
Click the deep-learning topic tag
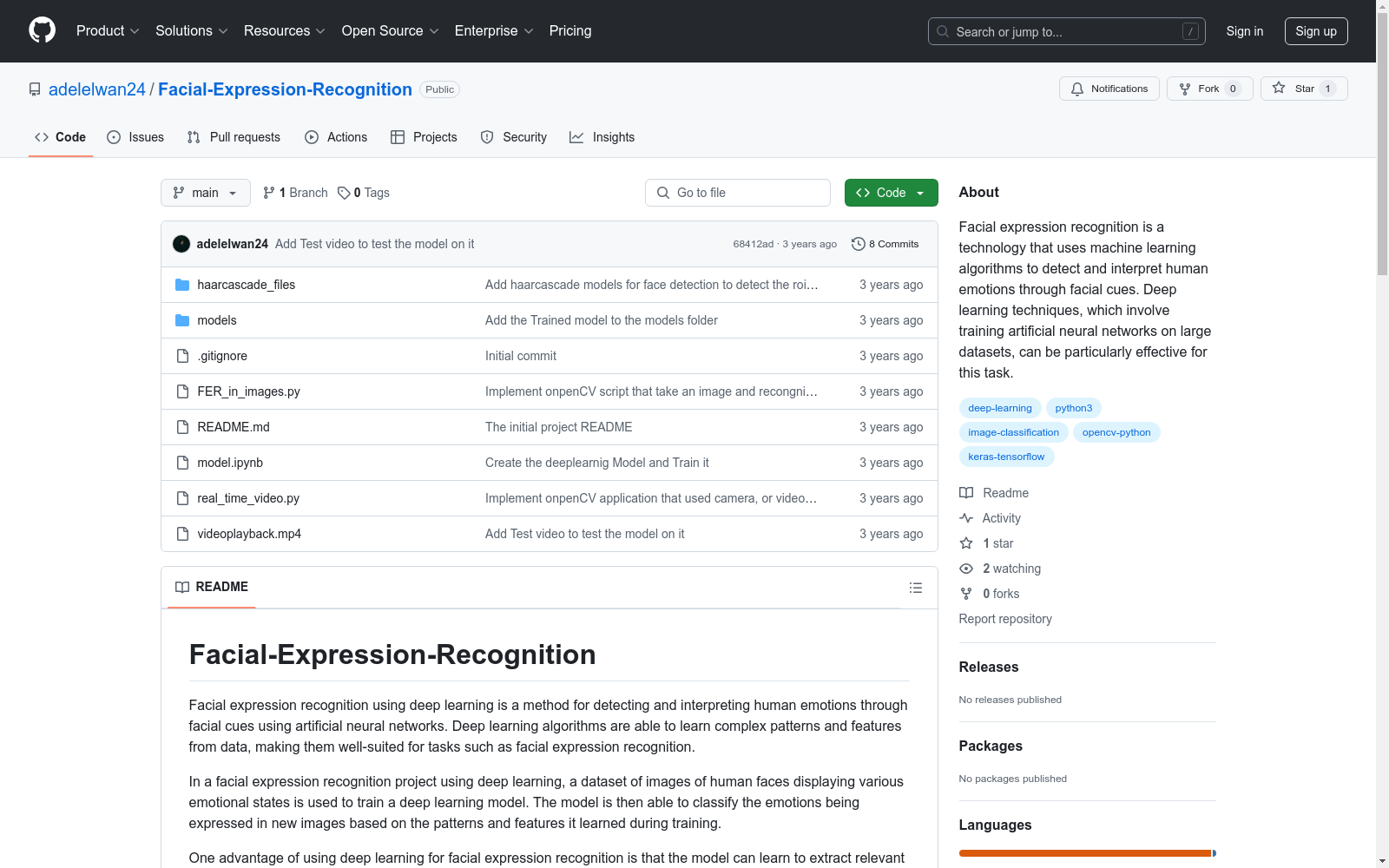tap(1000, 408)
